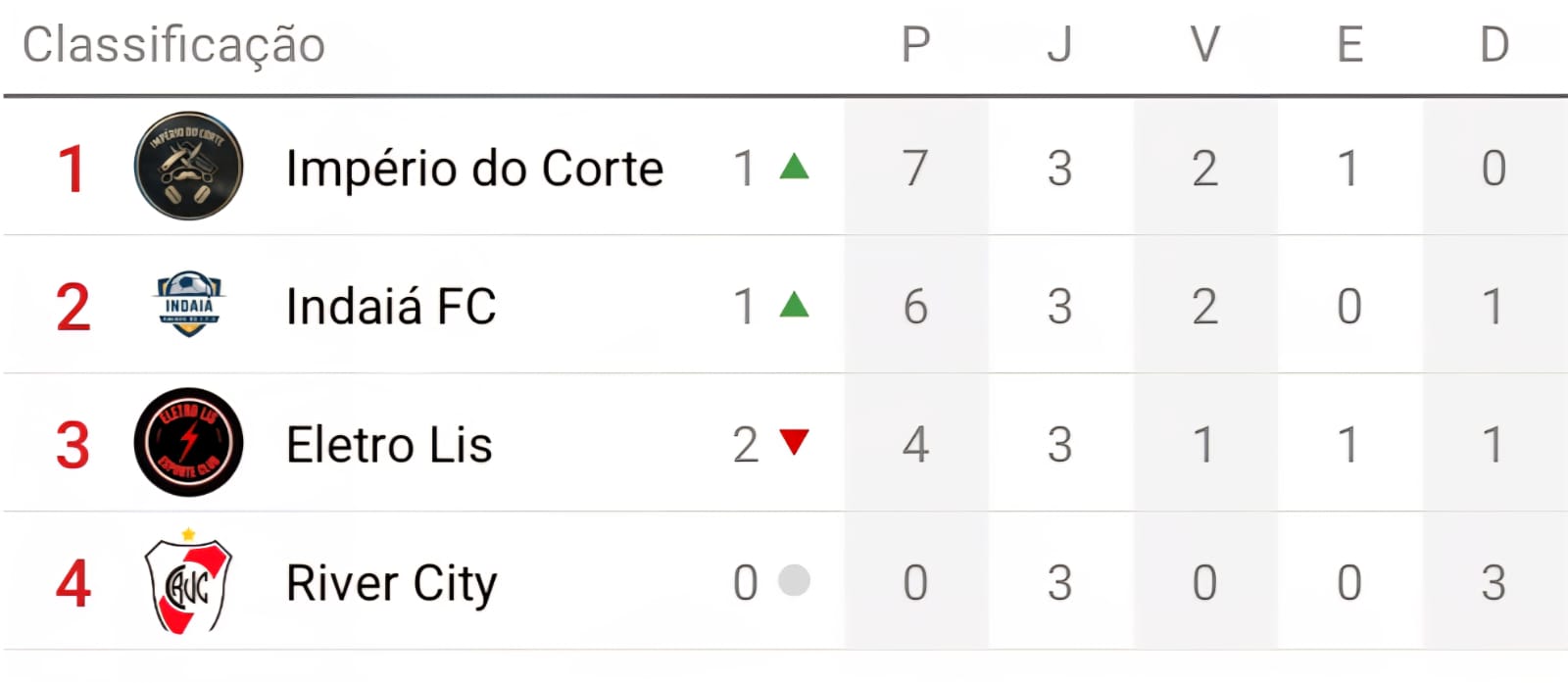1568x683 pixels.
Task: Click green up arrow beside Império do Corte
Action: coord(794,167)
